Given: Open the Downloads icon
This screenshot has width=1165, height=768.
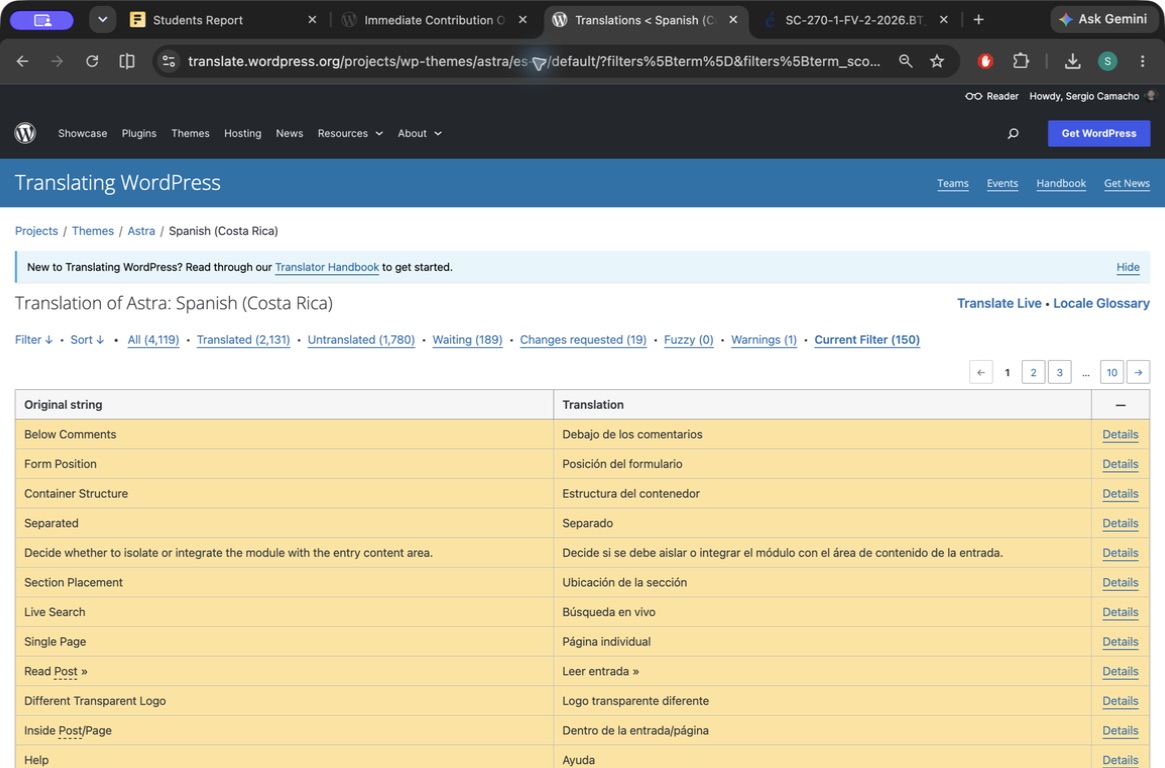Looking at the screenshot, I should tap(1072, 61).
